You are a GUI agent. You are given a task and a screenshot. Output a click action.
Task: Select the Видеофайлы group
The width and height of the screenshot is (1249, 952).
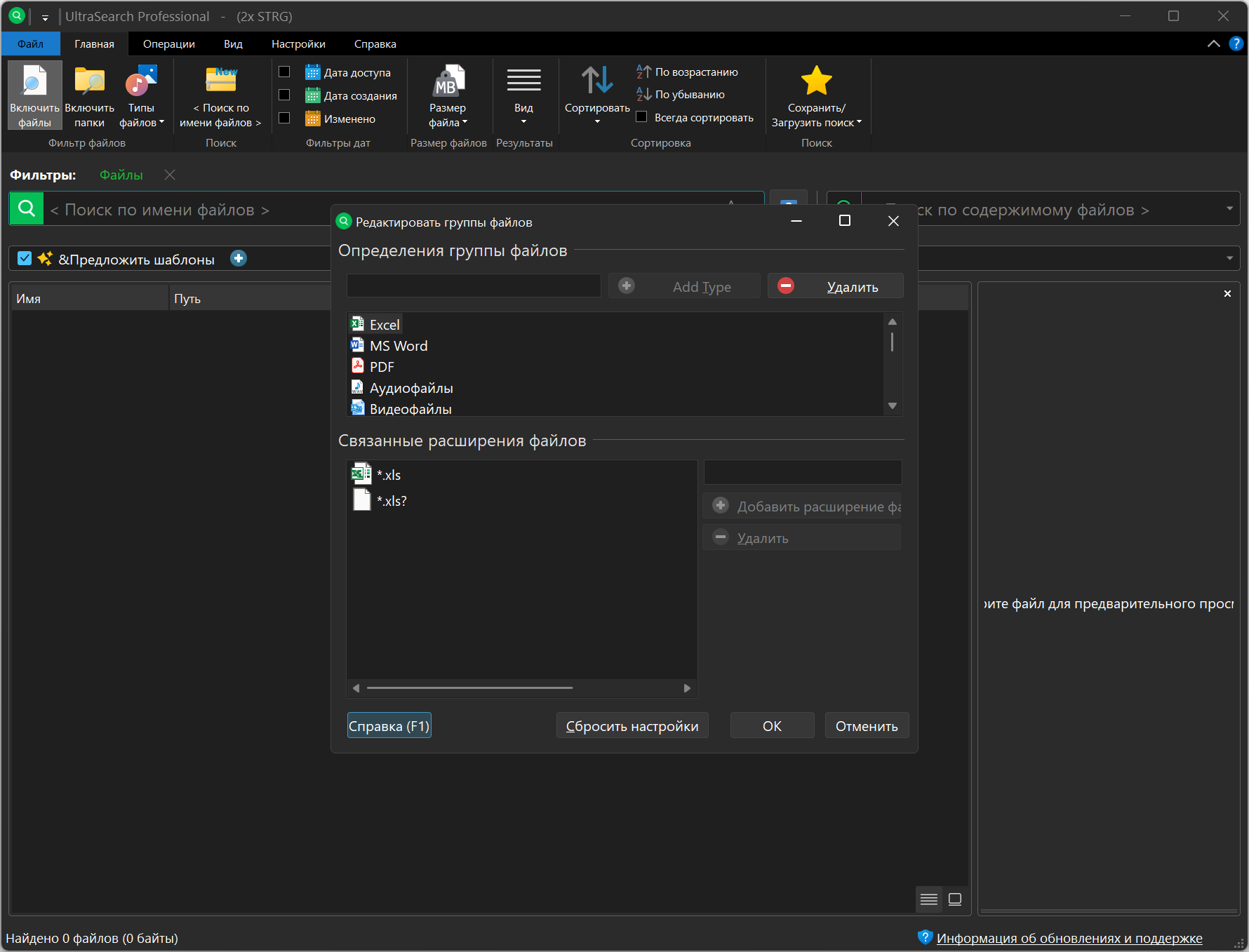coord(410,409)
